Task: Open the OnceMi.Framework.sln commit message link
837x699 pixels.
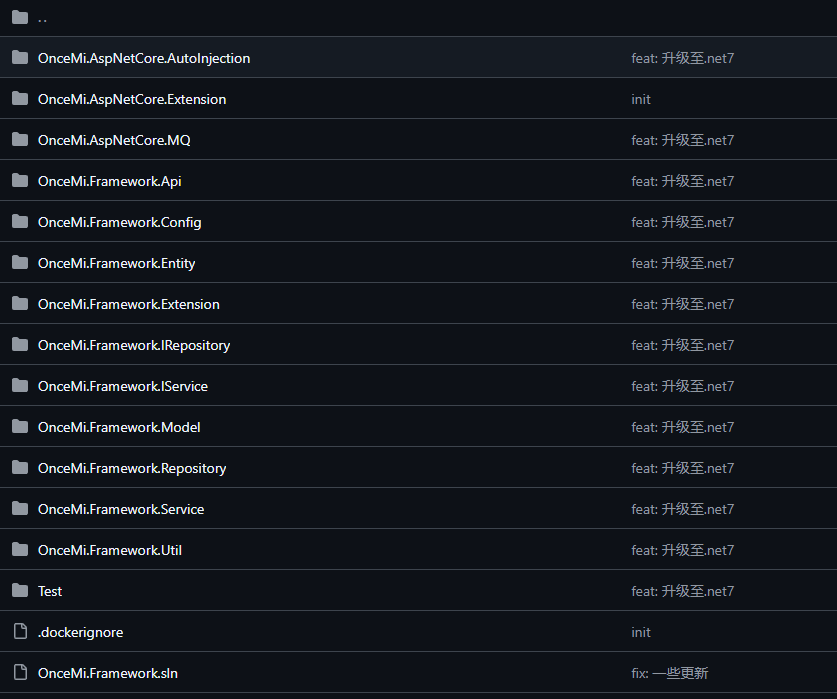Action: coord(669,673)
